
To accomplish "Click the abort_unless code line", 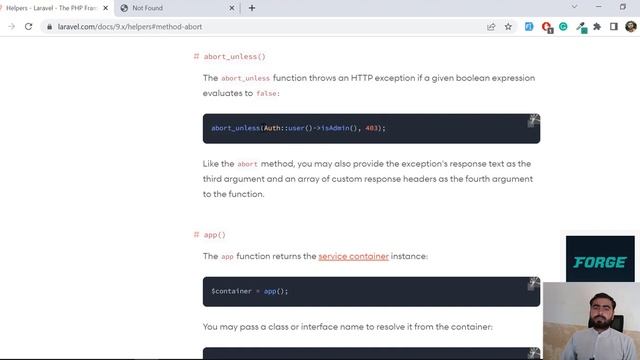I will point(298,128).
